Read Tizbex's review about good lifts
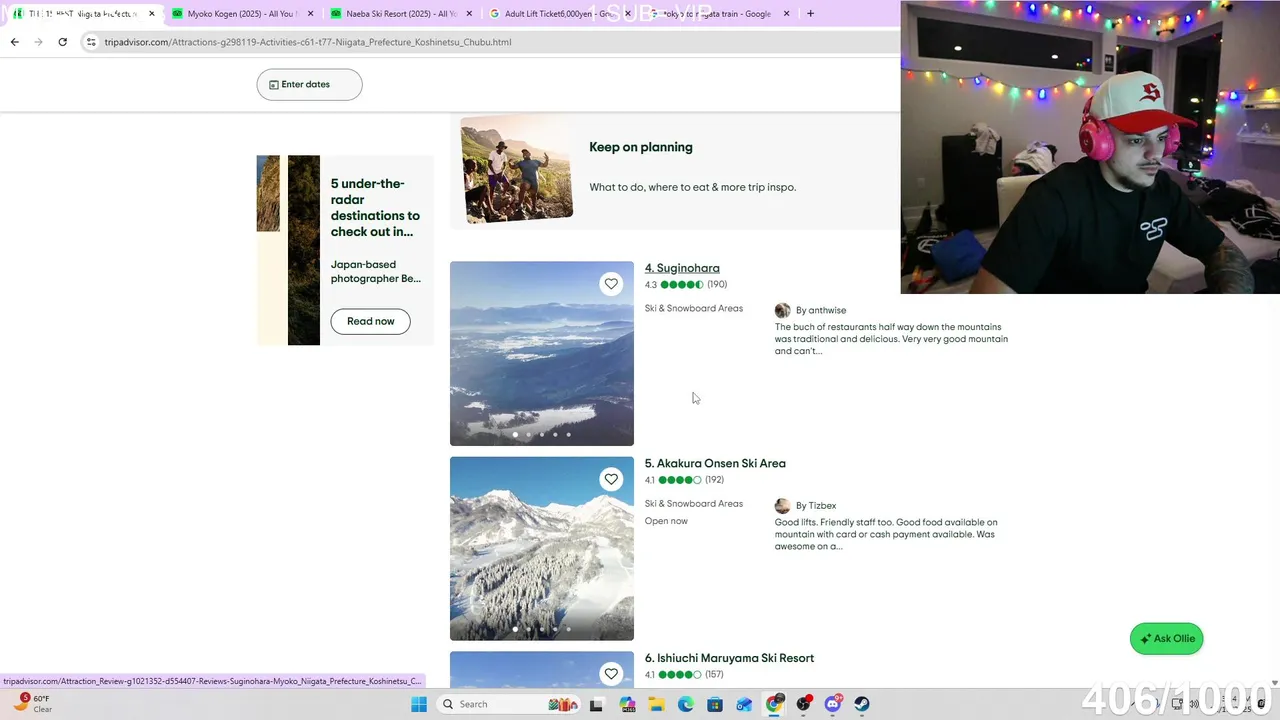 click(x=886, y=534)
